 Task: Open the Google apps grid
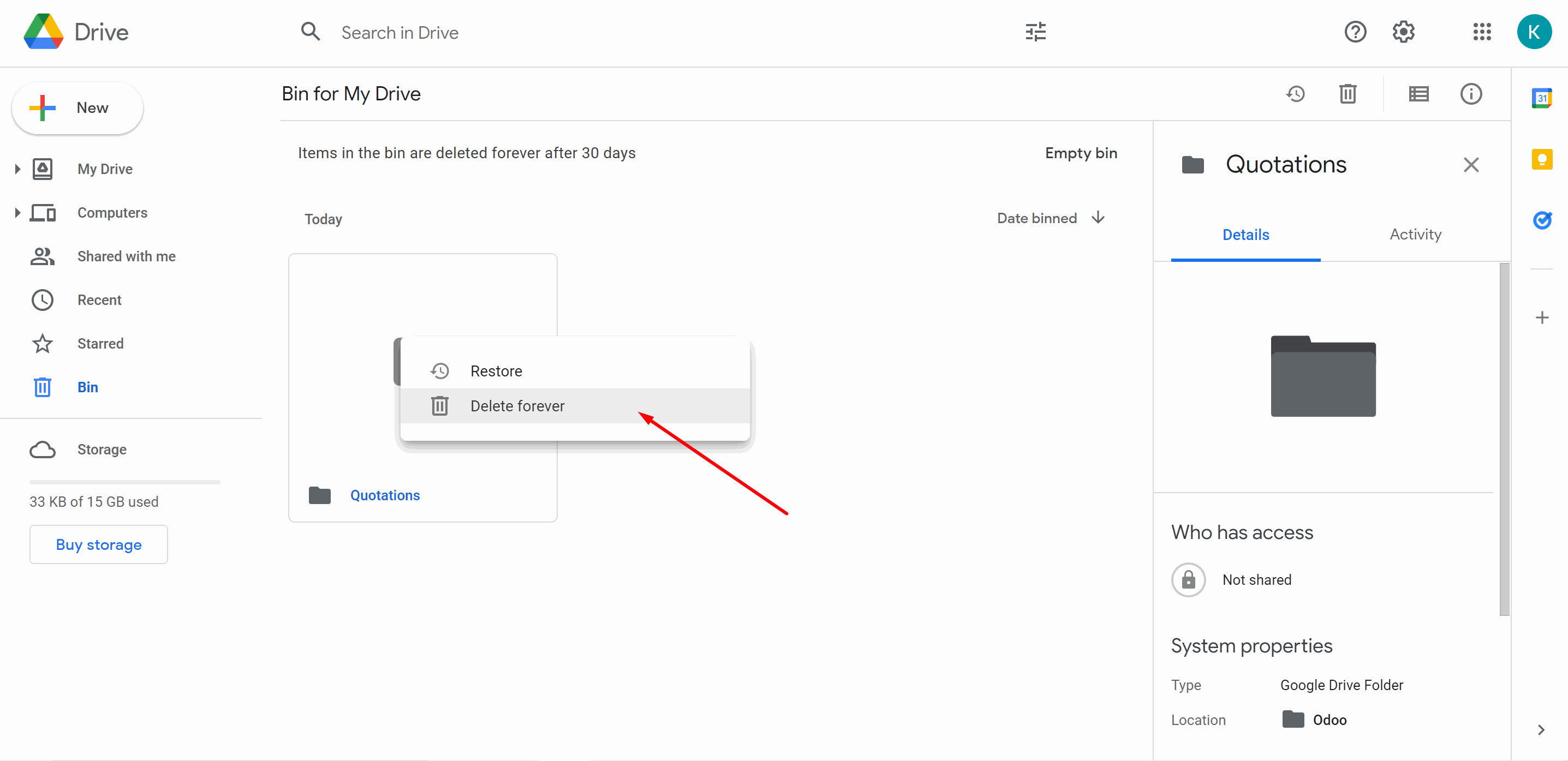coord(1482,32)
